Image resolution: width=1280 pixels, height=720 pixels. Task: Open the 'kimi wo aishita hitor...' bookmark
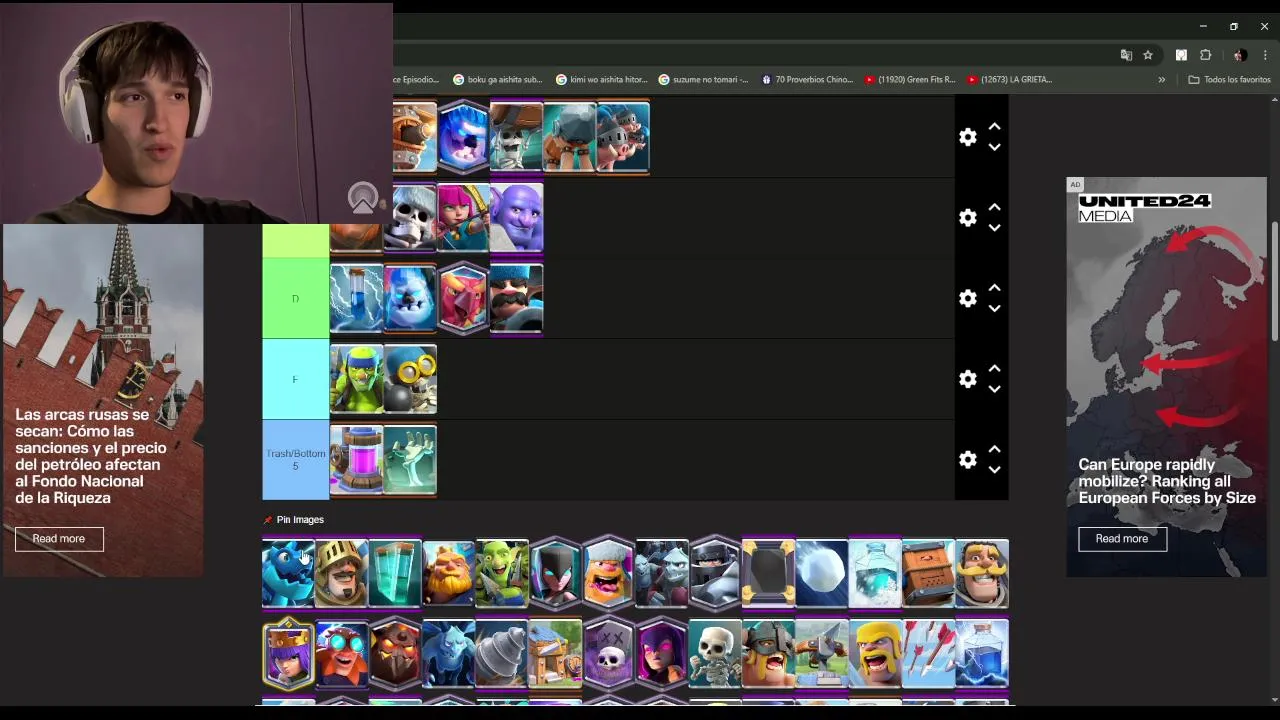(601, 79)
